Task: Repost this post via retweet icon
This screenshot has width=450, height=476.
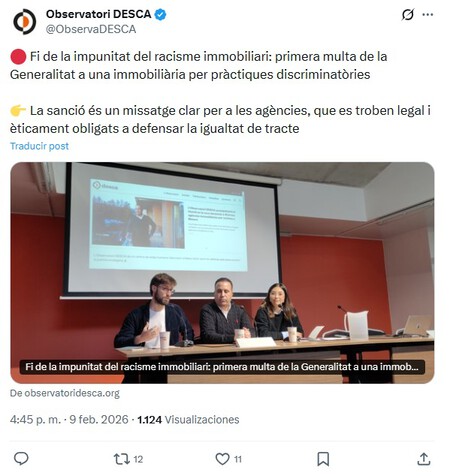Action: click(122, 459)
